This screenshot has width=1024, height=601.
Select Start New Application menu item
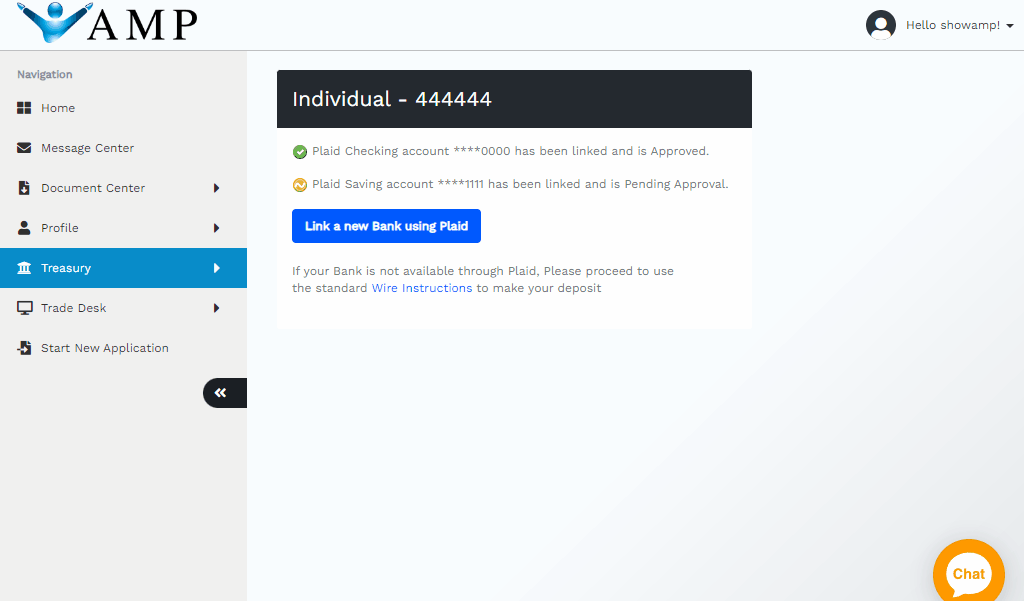(104, 348)
